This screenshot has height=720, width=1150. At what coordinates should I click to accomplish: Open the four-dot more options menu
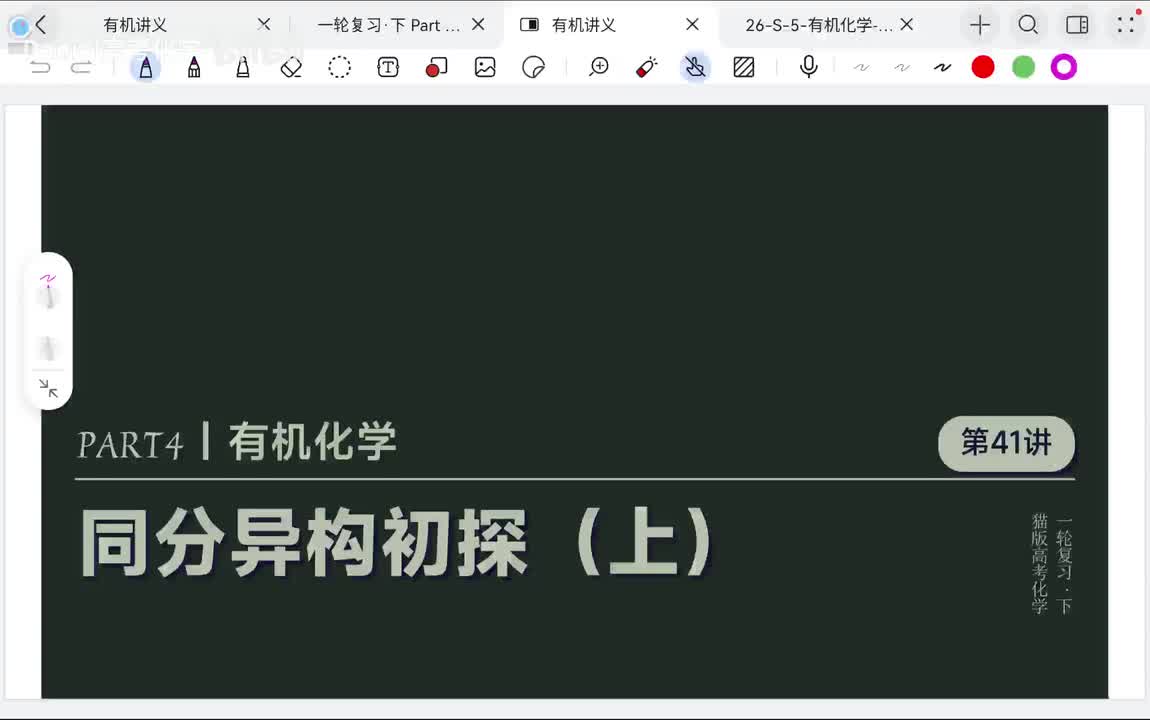[1125, 25]
